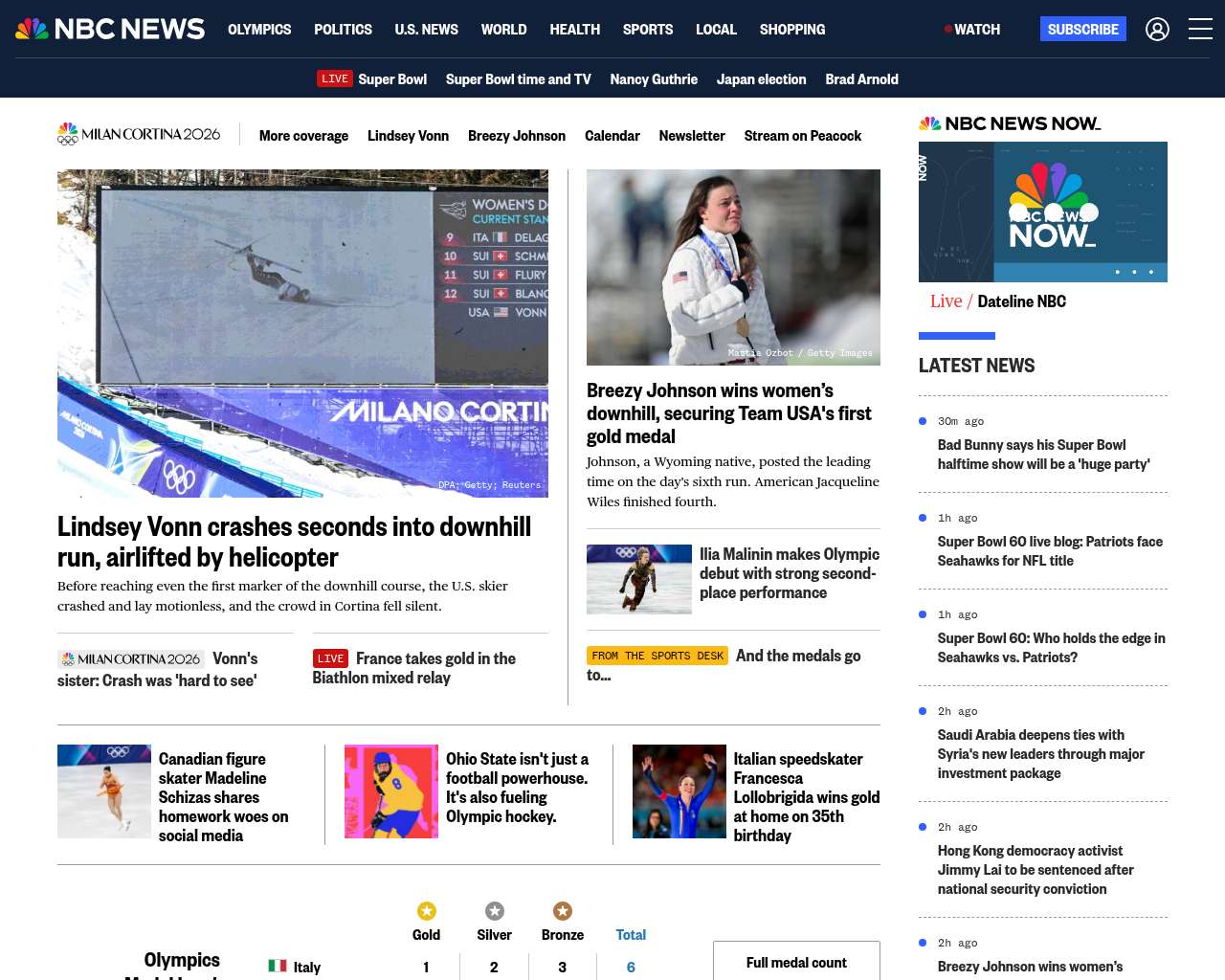Open the Full medal count button
This screenshot has width=1225, height=980.
coord(796,962)
